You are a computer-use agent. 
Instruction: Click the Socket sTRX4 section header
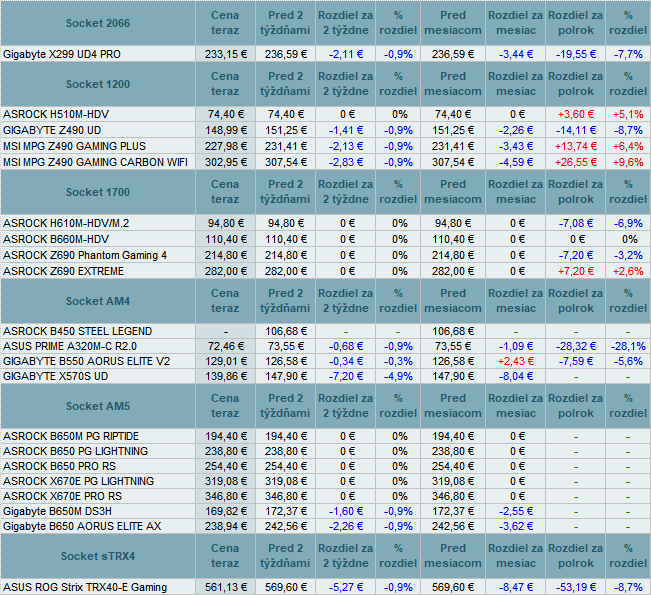click(x=98, y=556)
